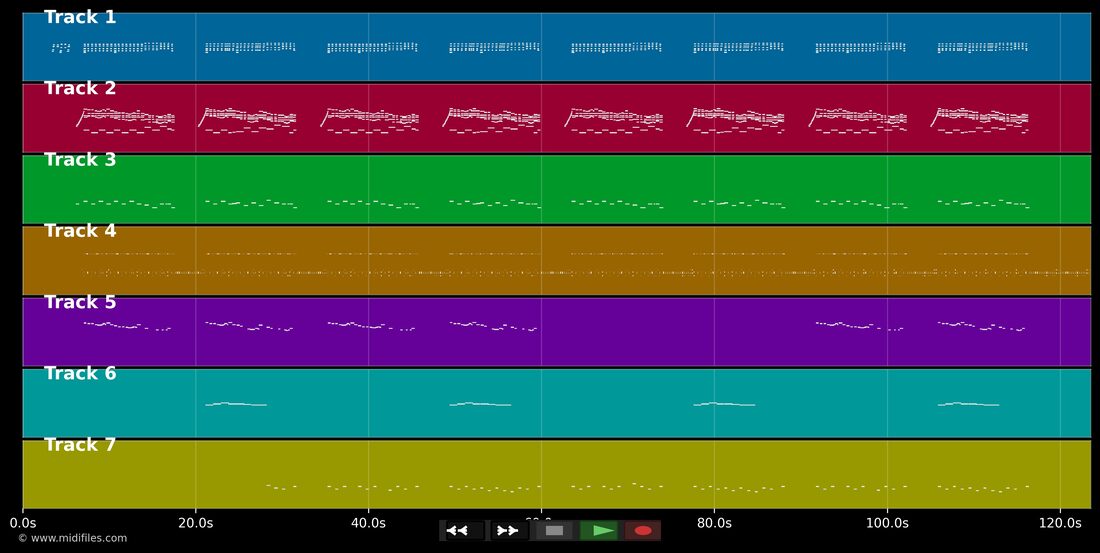Select the Track 6 label

coord(80,373)
